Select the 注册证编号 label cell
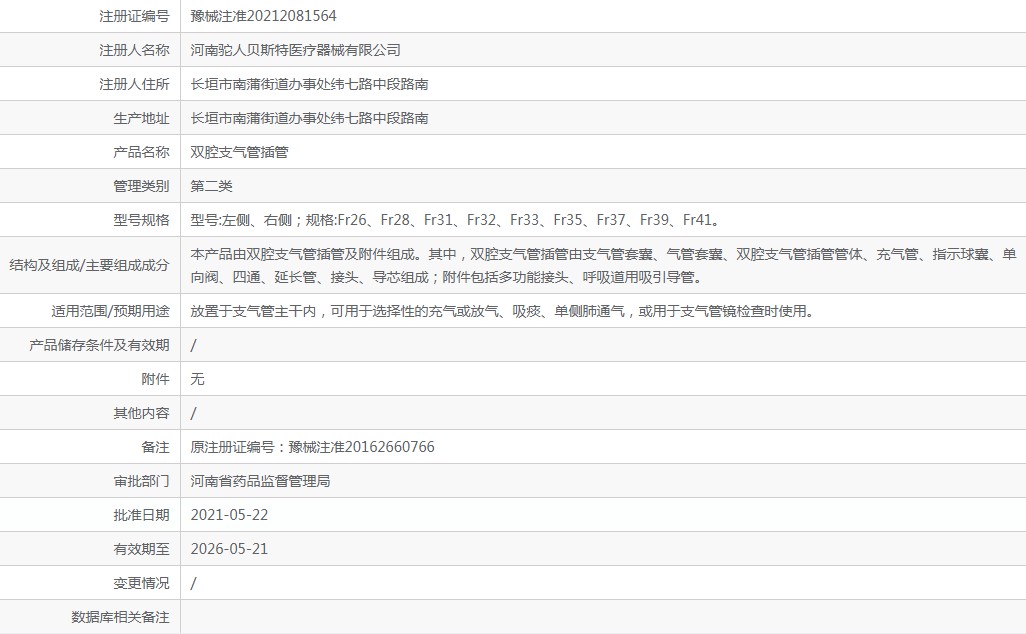1026x634 pixels. pos(134,16)
